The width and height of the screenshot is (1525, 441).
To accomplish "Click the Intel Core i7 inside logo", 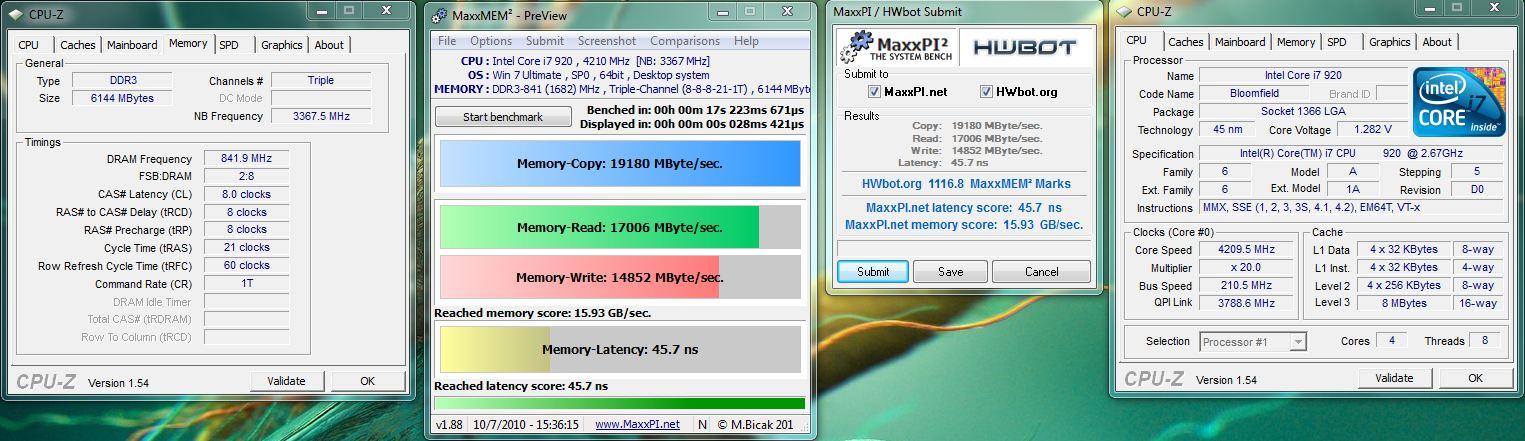I will tap(1459, 103).
